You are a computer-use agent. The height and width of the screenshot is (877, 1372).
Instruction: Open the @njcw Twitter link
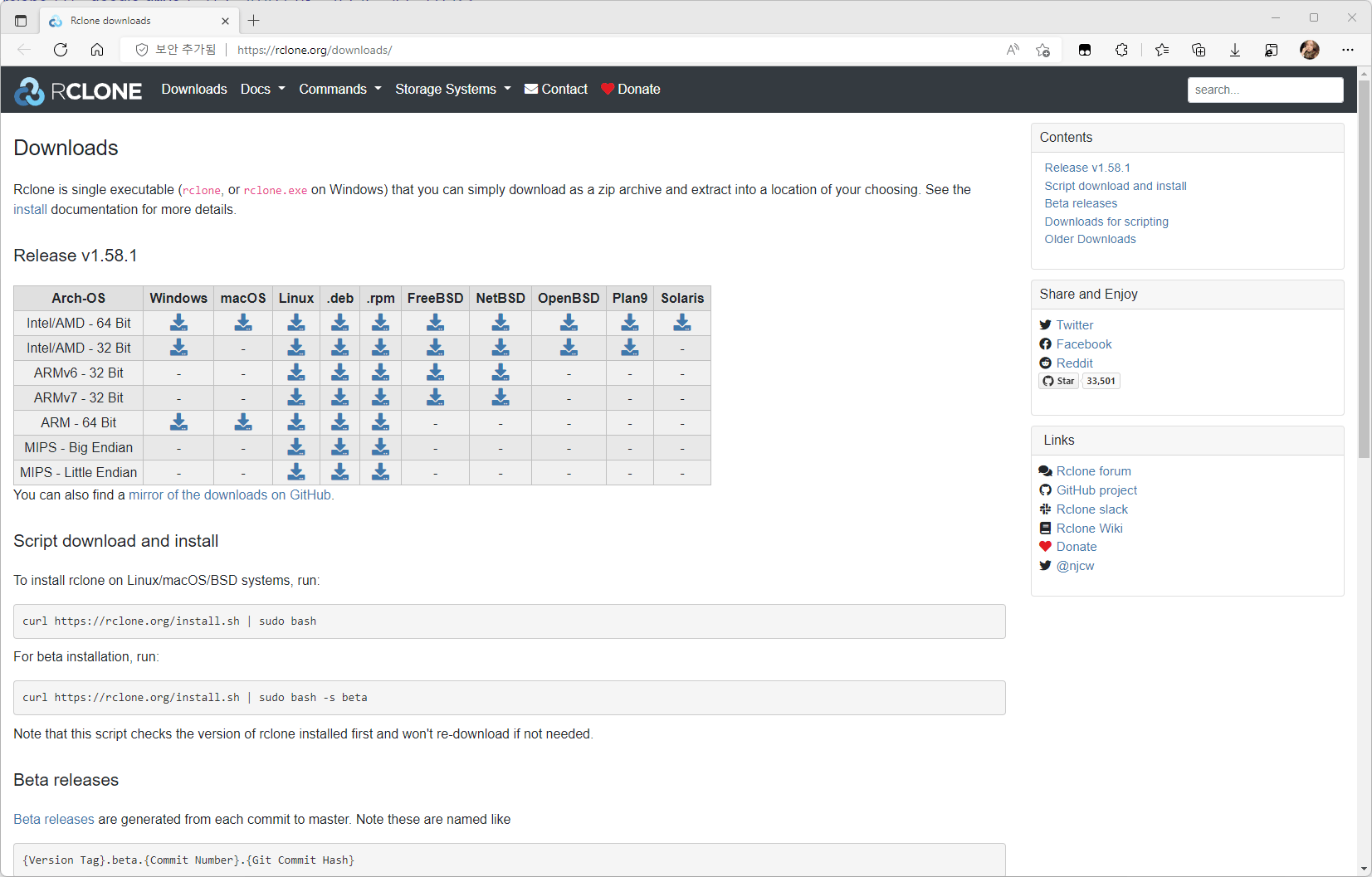1076,566
